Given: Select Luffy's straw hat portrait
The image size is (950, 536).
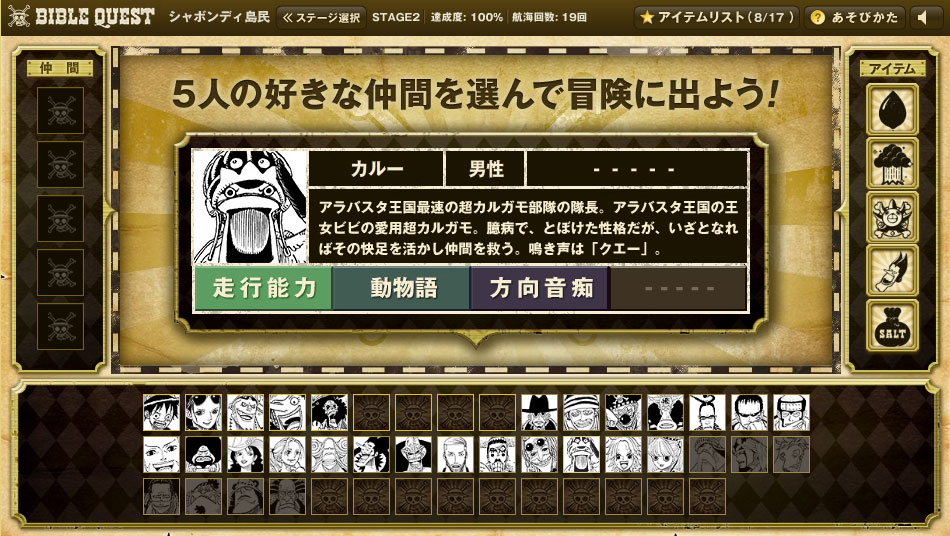Looking at the screenshot, I should [x=161, y=412].
